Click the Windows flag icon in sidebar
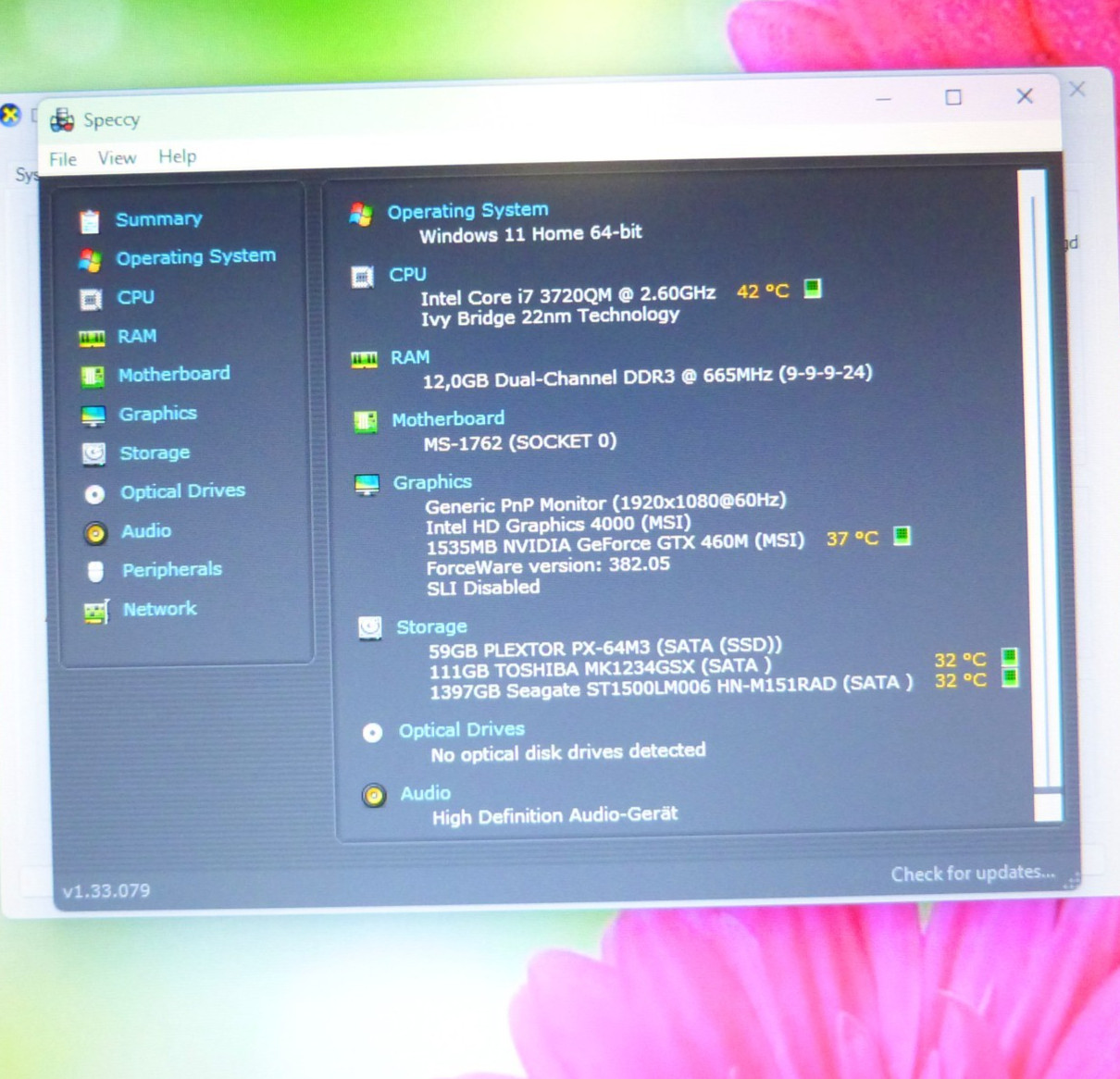The height and width of the screenshot is (1079, 1120). point(90,260)
